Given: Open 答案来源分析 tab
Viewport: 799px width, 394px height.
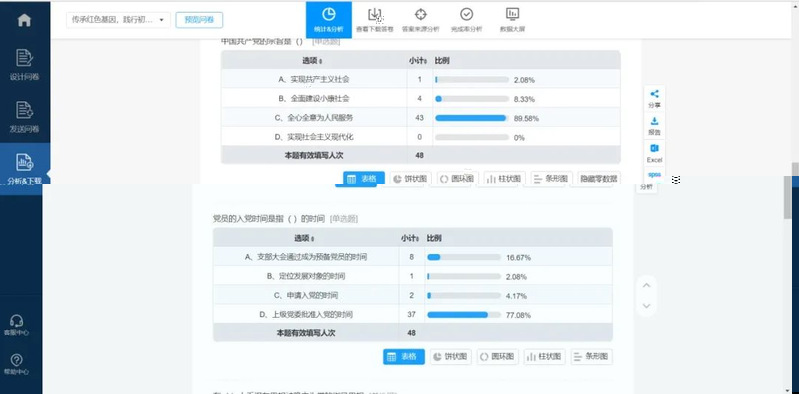Looking at the screenshot, I should click(420, 20).
